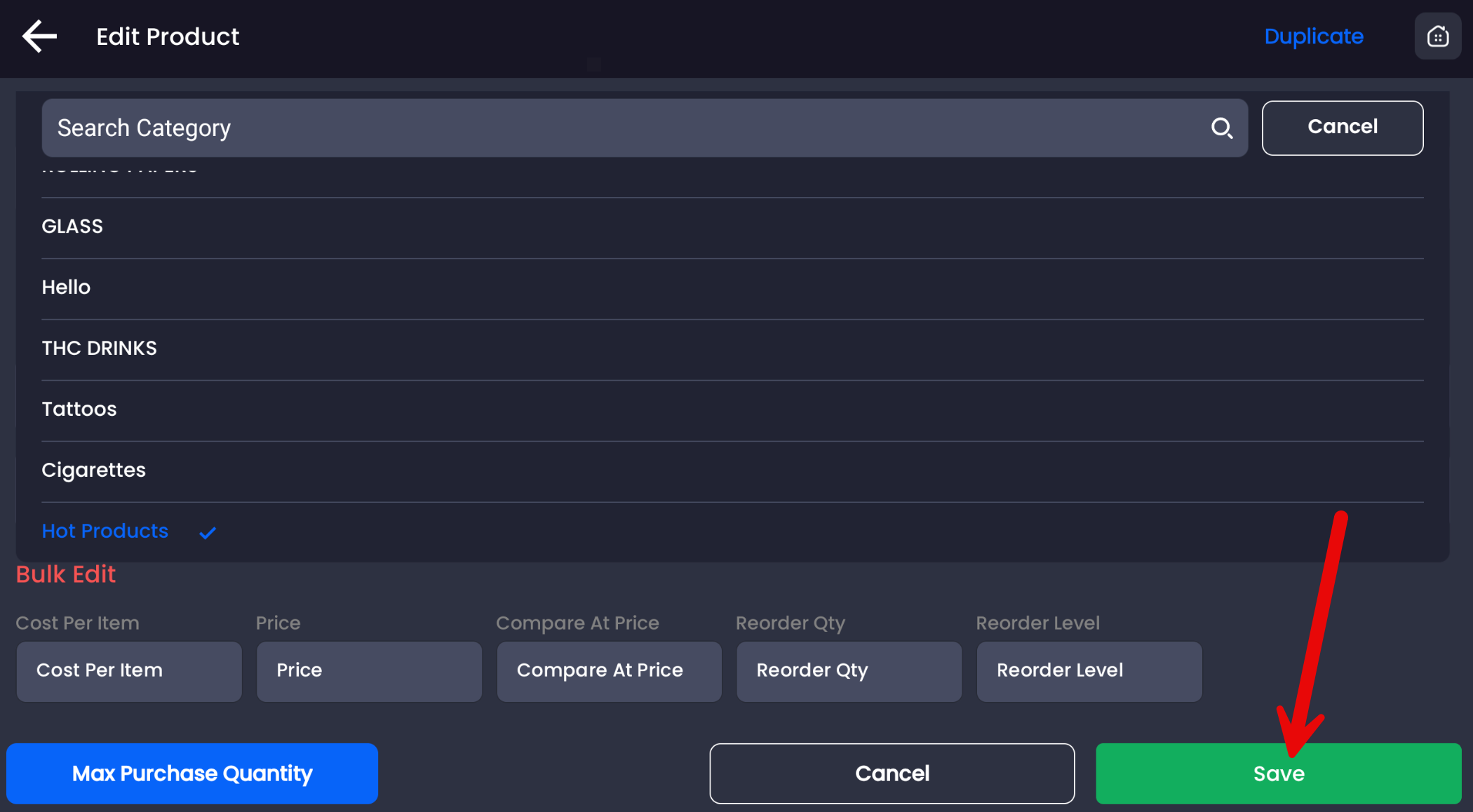Pick the Tattoos category
The width and height of the screenshot is (1473, 812).
coord(79,410)
